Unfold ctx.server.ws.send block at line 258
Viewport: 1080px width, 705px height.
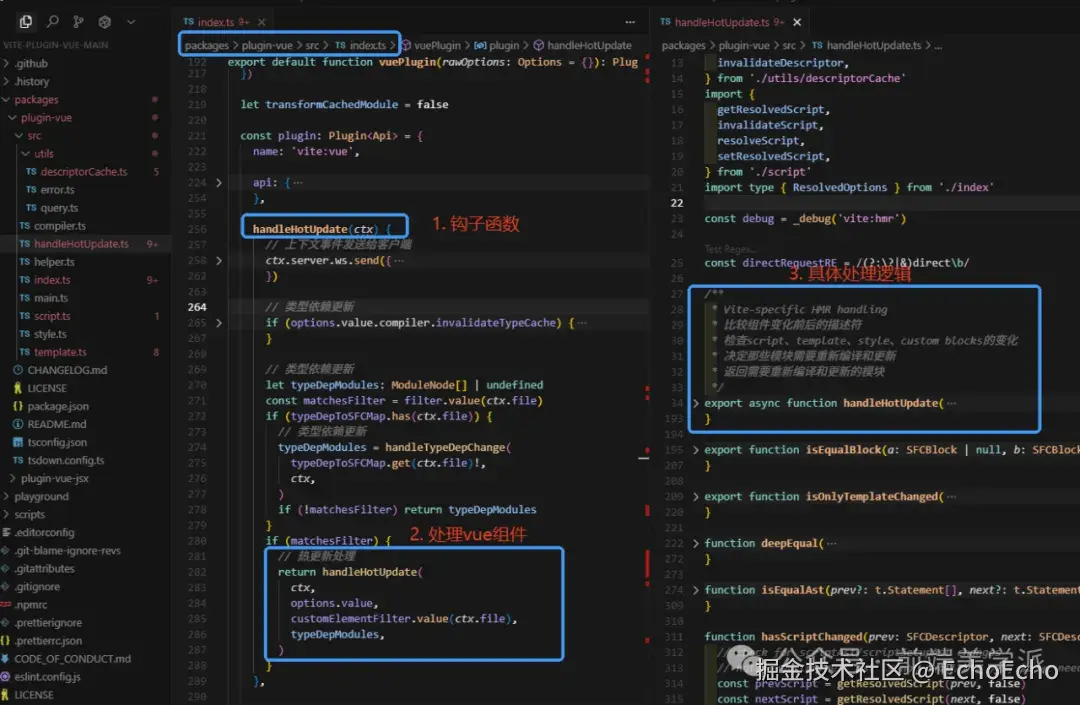point(219,260)
